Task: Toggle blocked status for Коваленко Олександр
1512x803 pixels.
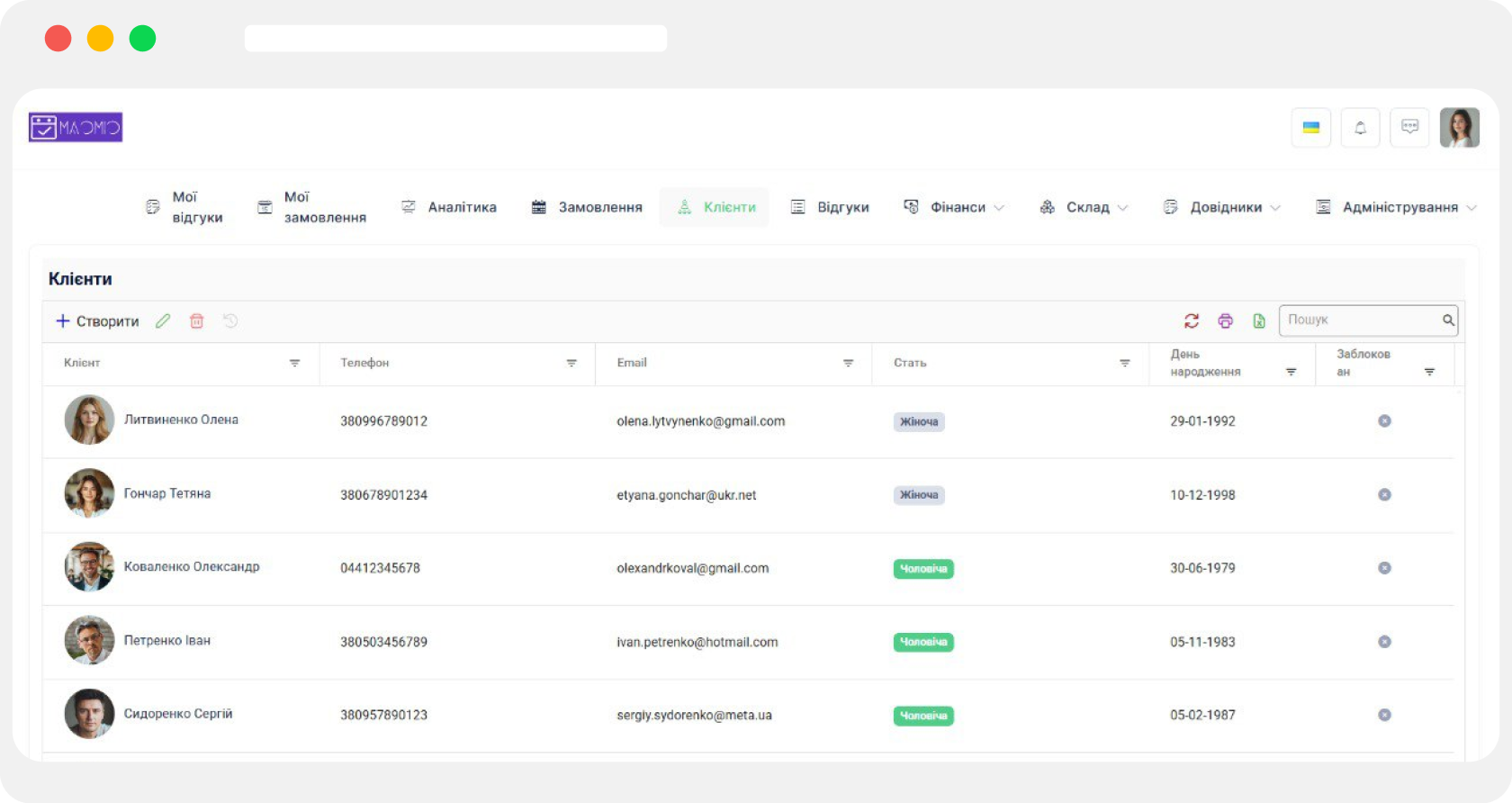Action: coord(1384,568)
